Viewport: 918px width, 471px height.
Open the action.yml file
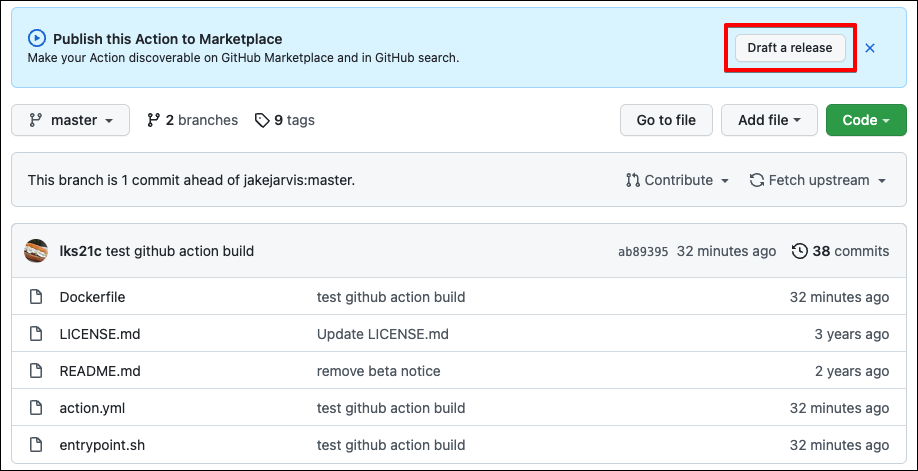point(93,408)
